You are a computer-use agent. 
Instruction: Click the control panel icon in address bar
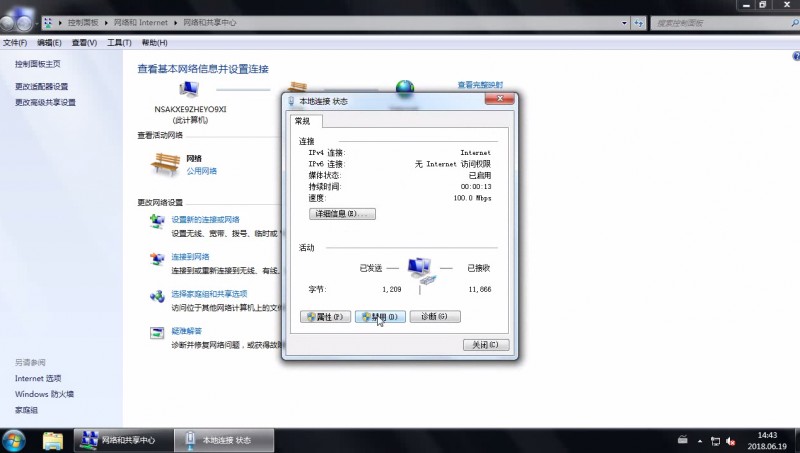click(x=48, y=22)
